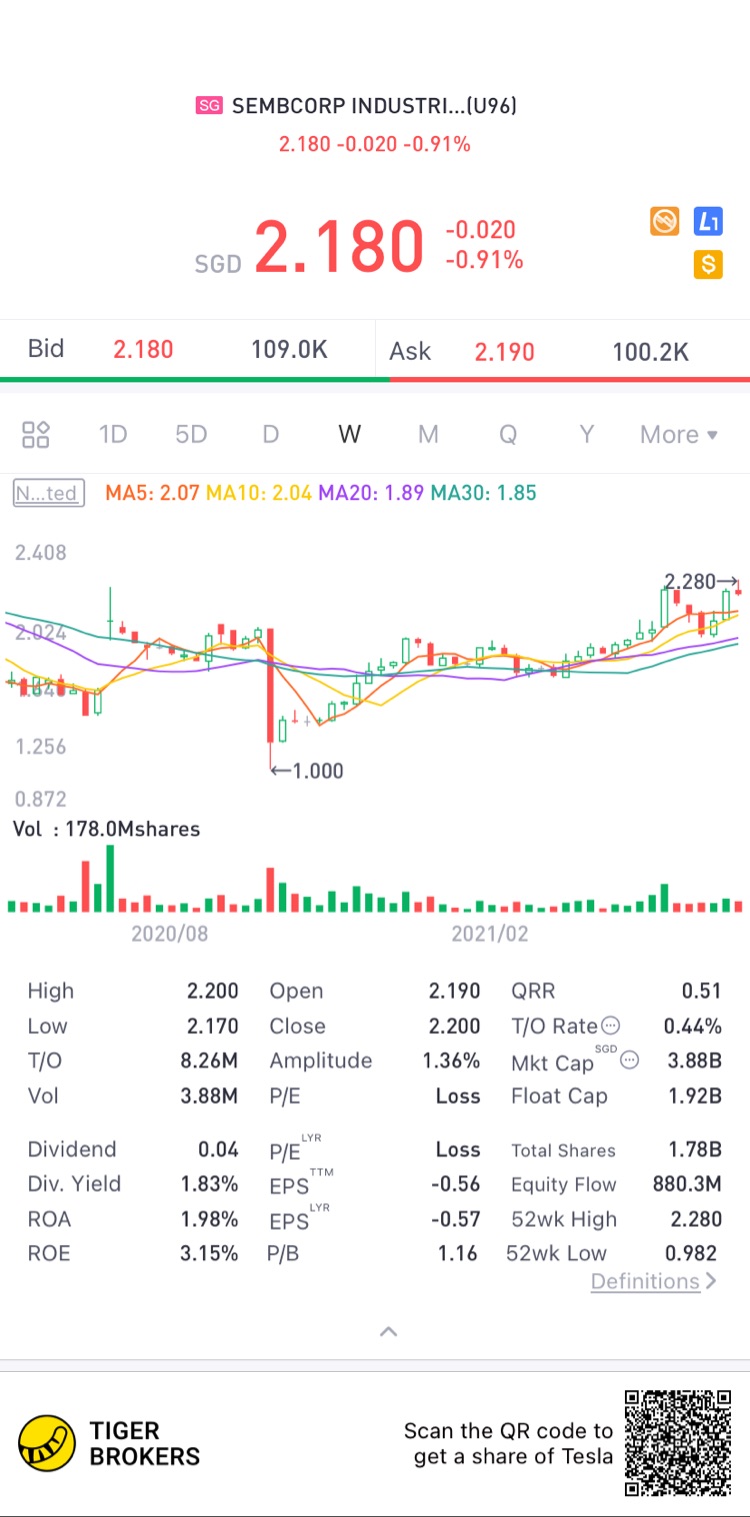Tap the QR code image
Viewport: 750px width, 1517px height.
pos(679,1443)
